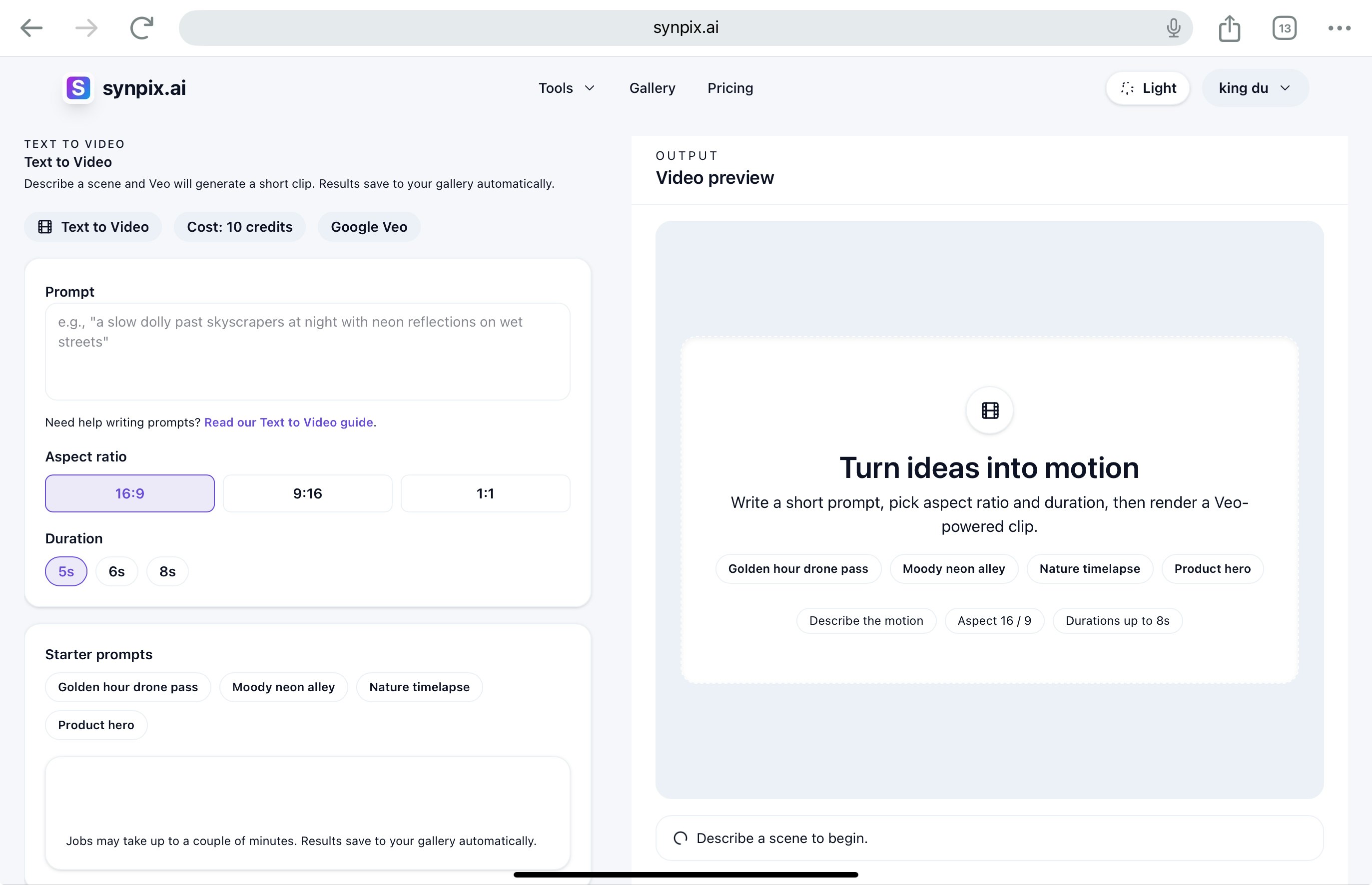
Task: Open the Tools dropdown menu
Action: point(566,88)
